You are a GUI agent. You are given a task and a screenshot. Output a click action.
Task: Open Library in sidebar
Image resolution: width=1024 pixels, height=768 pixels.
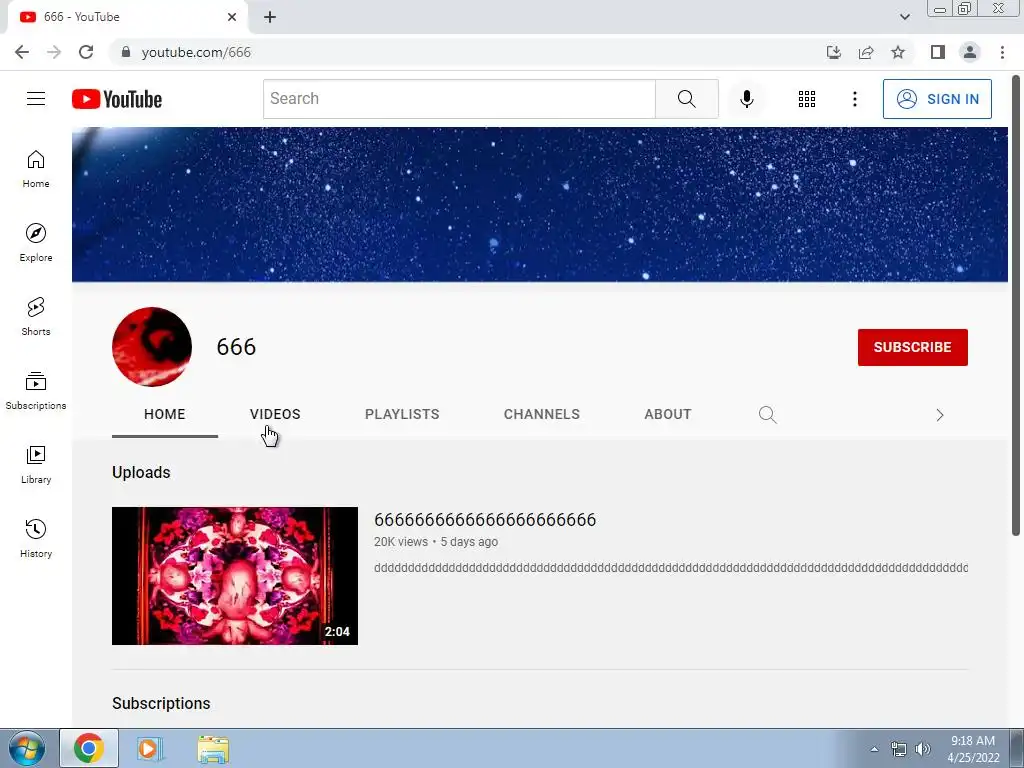36,465
